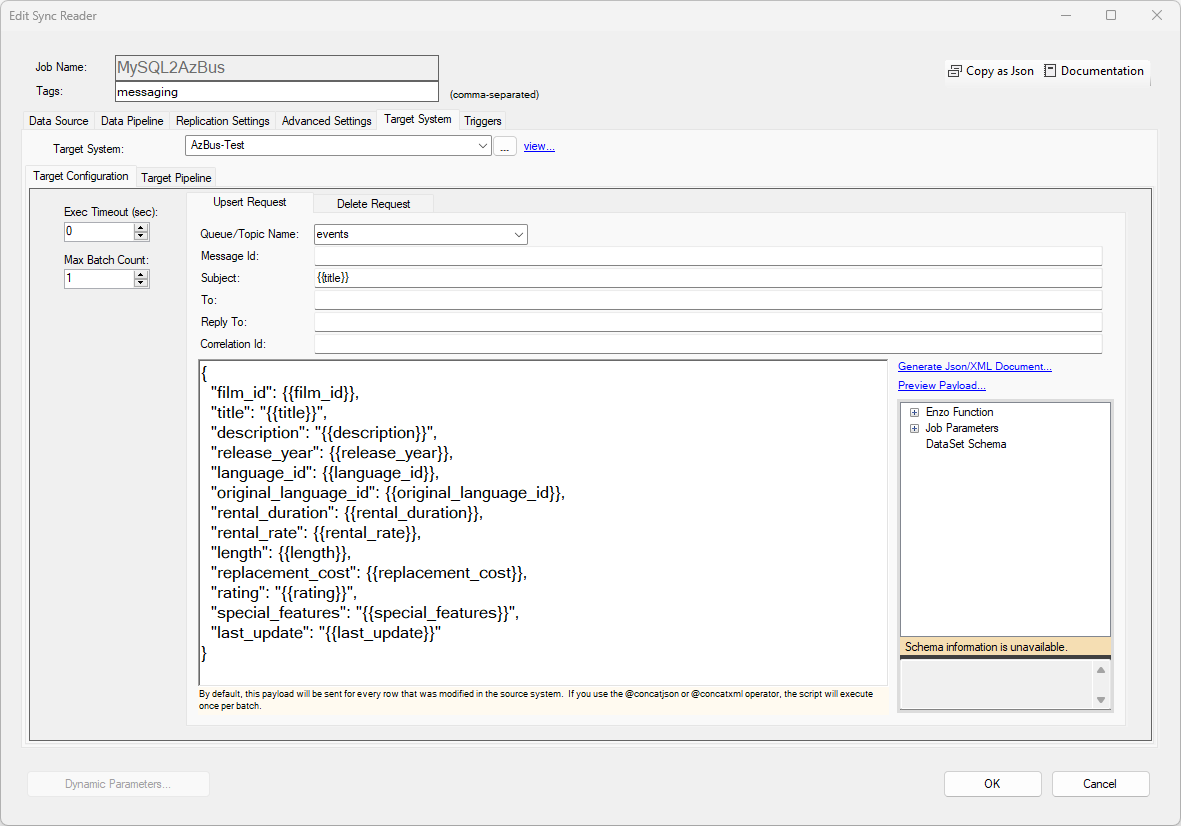The image size is (1181, 826).
Task: Open the view... link
Action: tap(539, 146)
